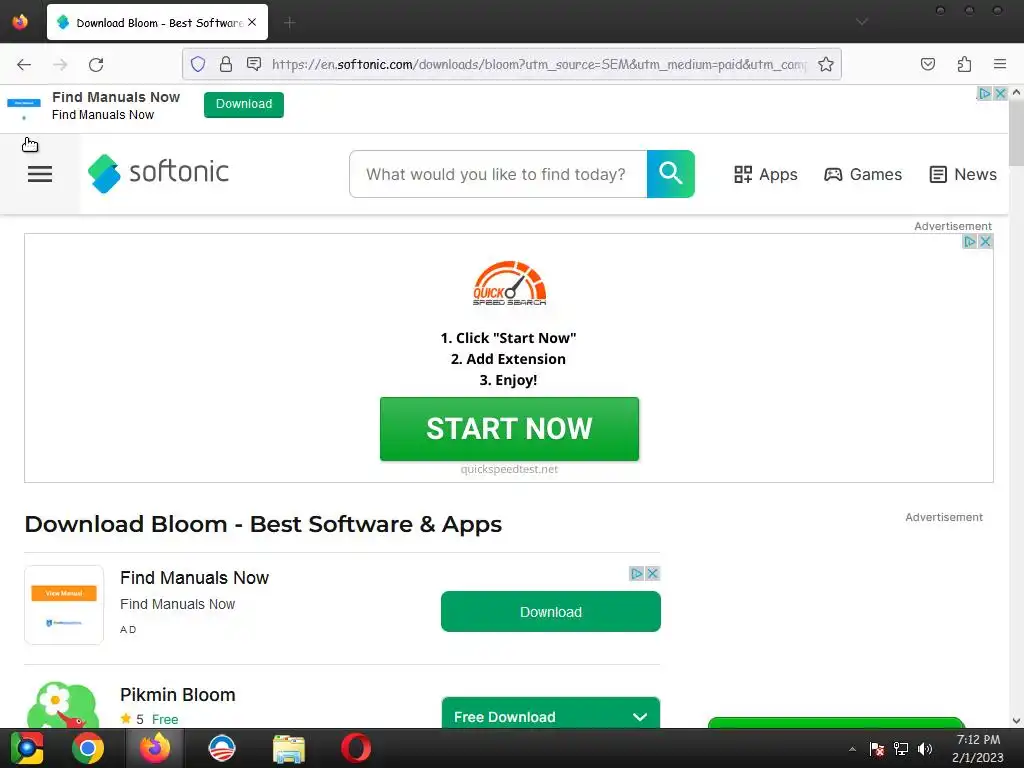Open AdChoices info on the top banner
Screen dimensions: 1024x768
click(985, 93)
